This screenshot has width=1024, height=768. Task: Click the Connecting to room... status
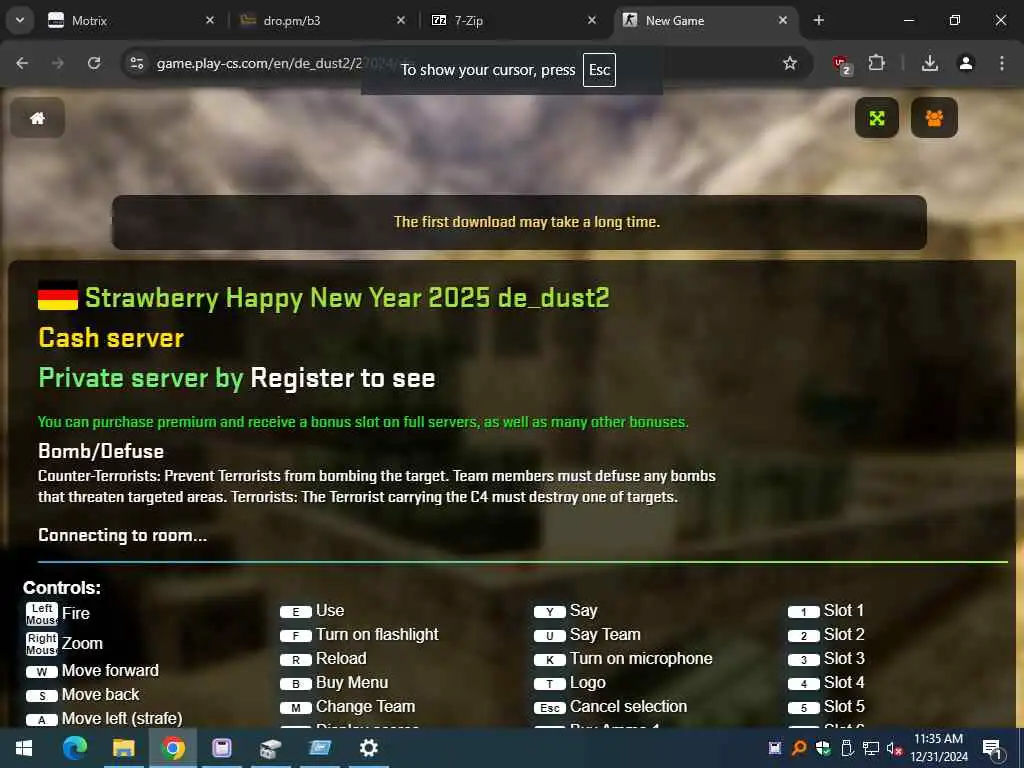click(123, 536)
